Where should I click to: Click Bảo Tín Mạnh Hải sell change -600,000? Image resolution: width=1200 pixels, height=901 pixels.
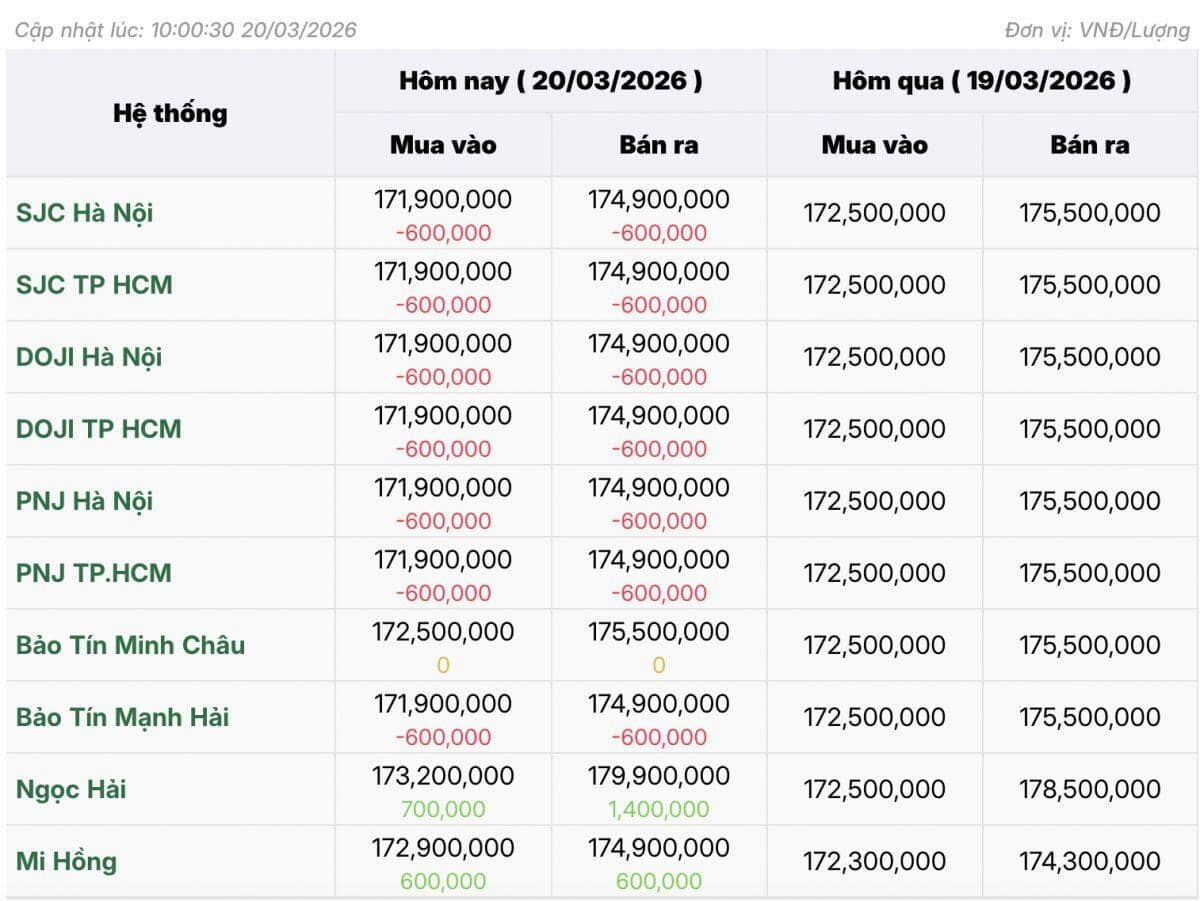point(659,737)
